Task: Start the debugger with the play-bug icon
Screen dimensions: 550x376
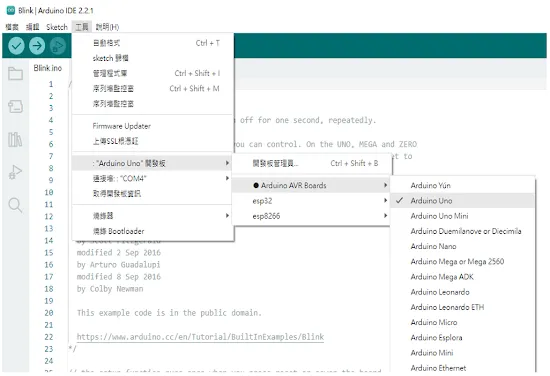Action: 58,46
